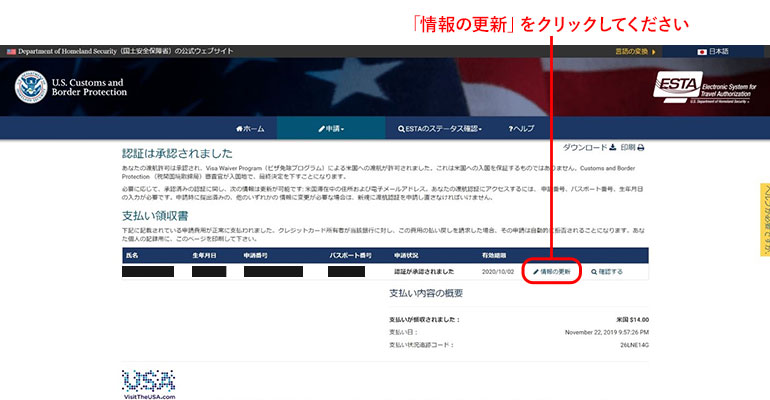
Task: Click the US flag icon in top bar
Action: (11, 52)
